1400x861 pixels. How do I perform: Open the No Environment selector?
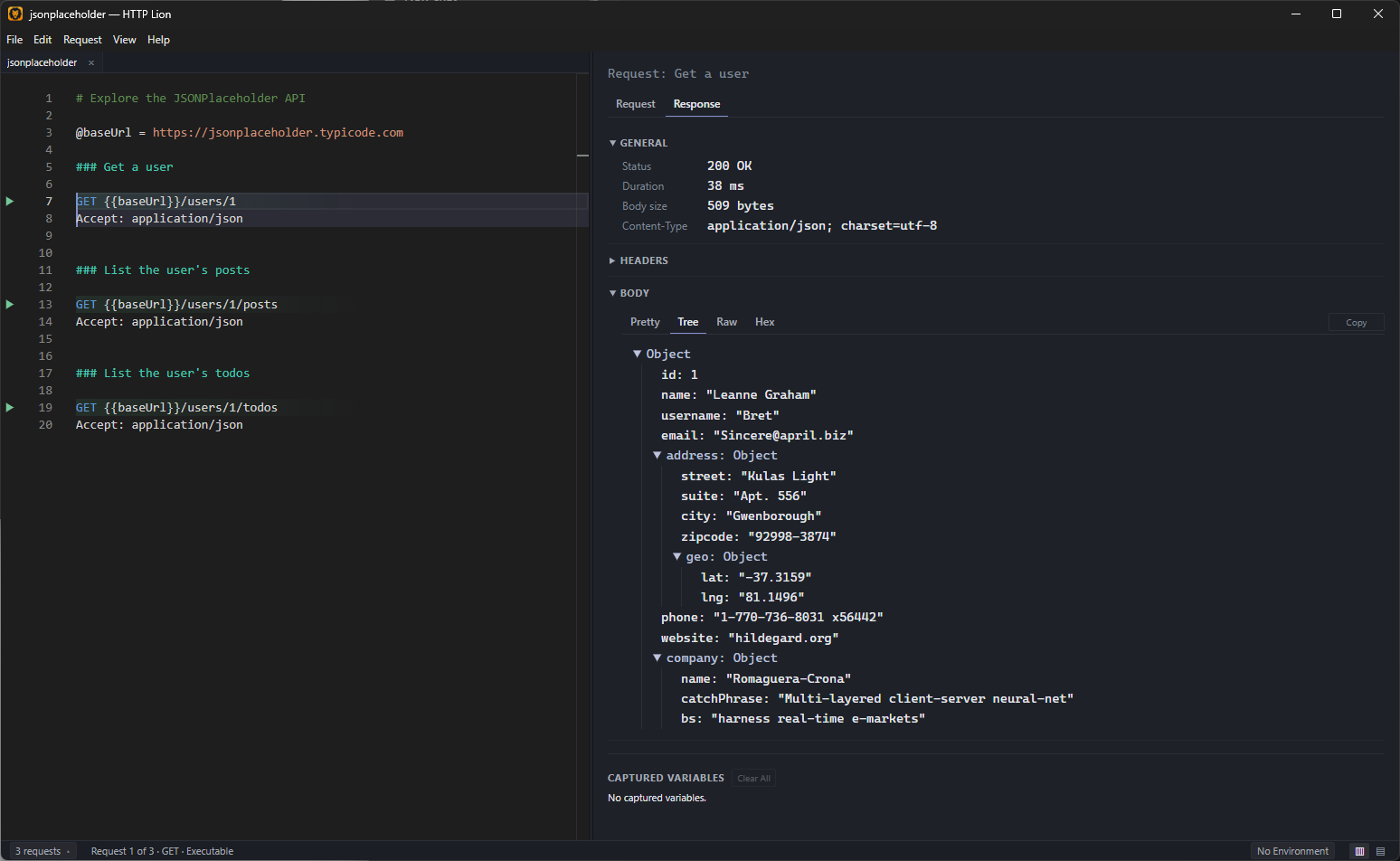click(1292, 851)
